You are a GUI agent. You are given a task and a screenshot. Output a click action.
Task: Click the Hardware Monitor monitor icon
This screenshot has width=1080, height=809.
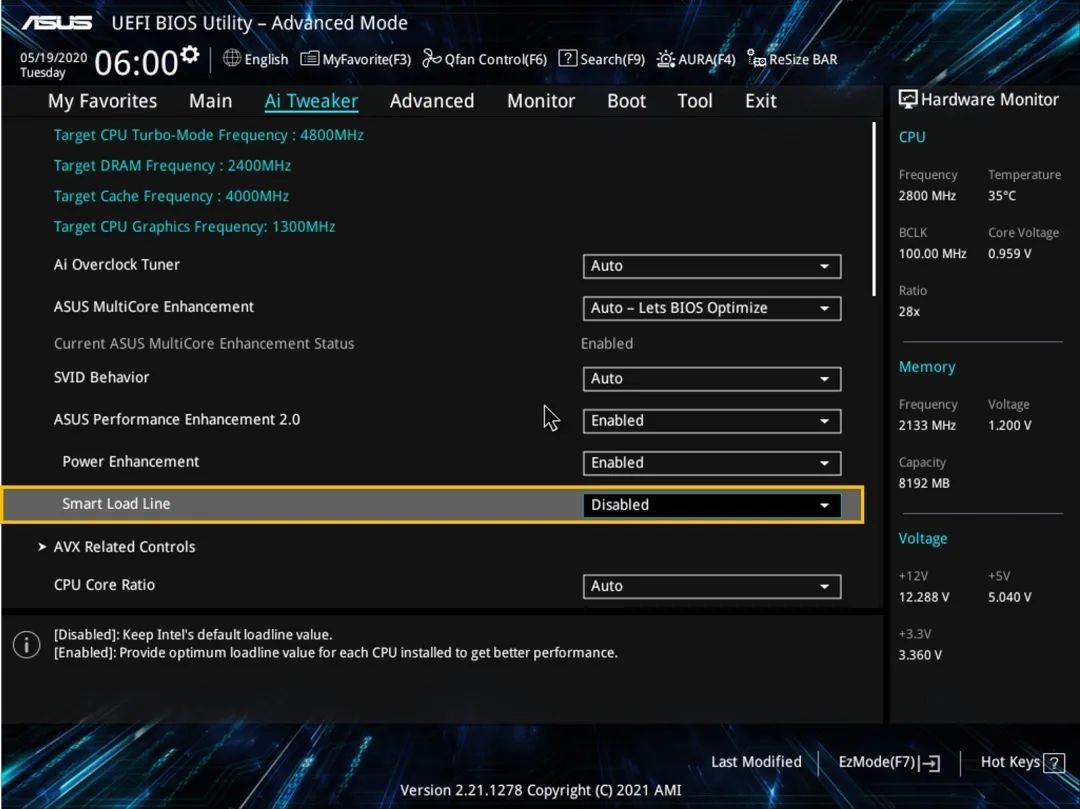[x=908, y=100]
